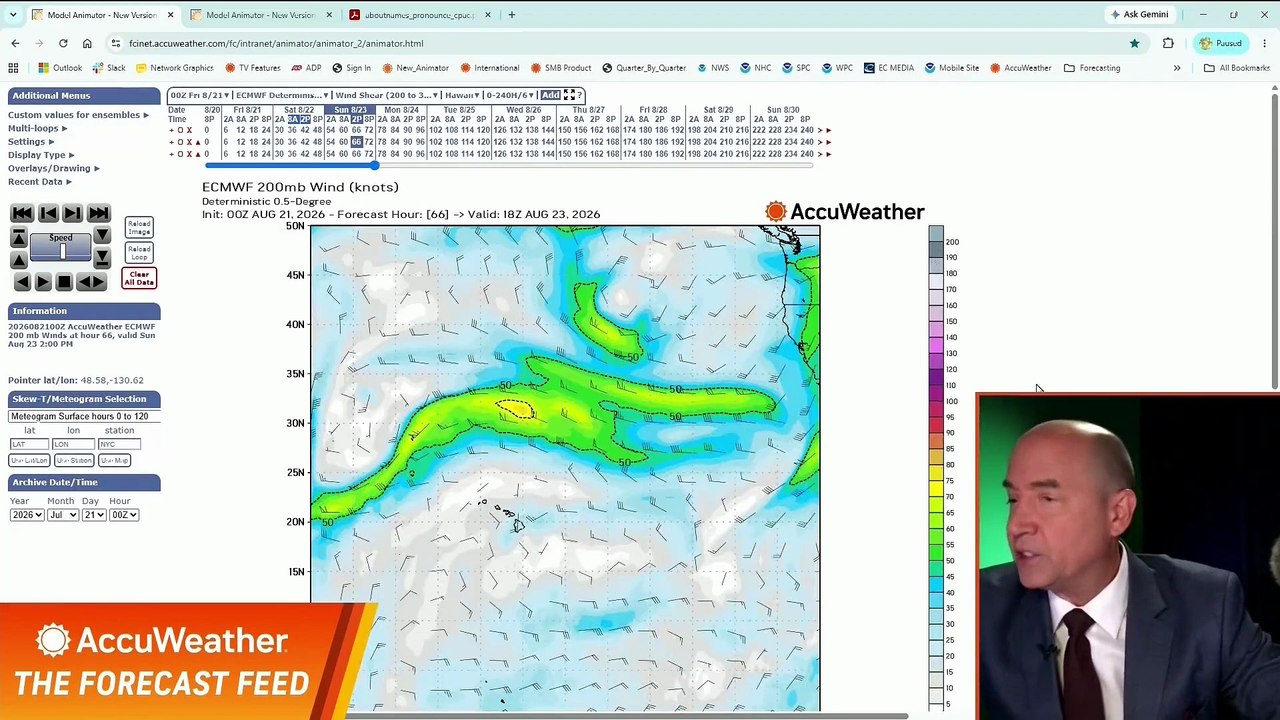Expand the Settings menu
1280x720 pixels.
click(x=31, y=142)
